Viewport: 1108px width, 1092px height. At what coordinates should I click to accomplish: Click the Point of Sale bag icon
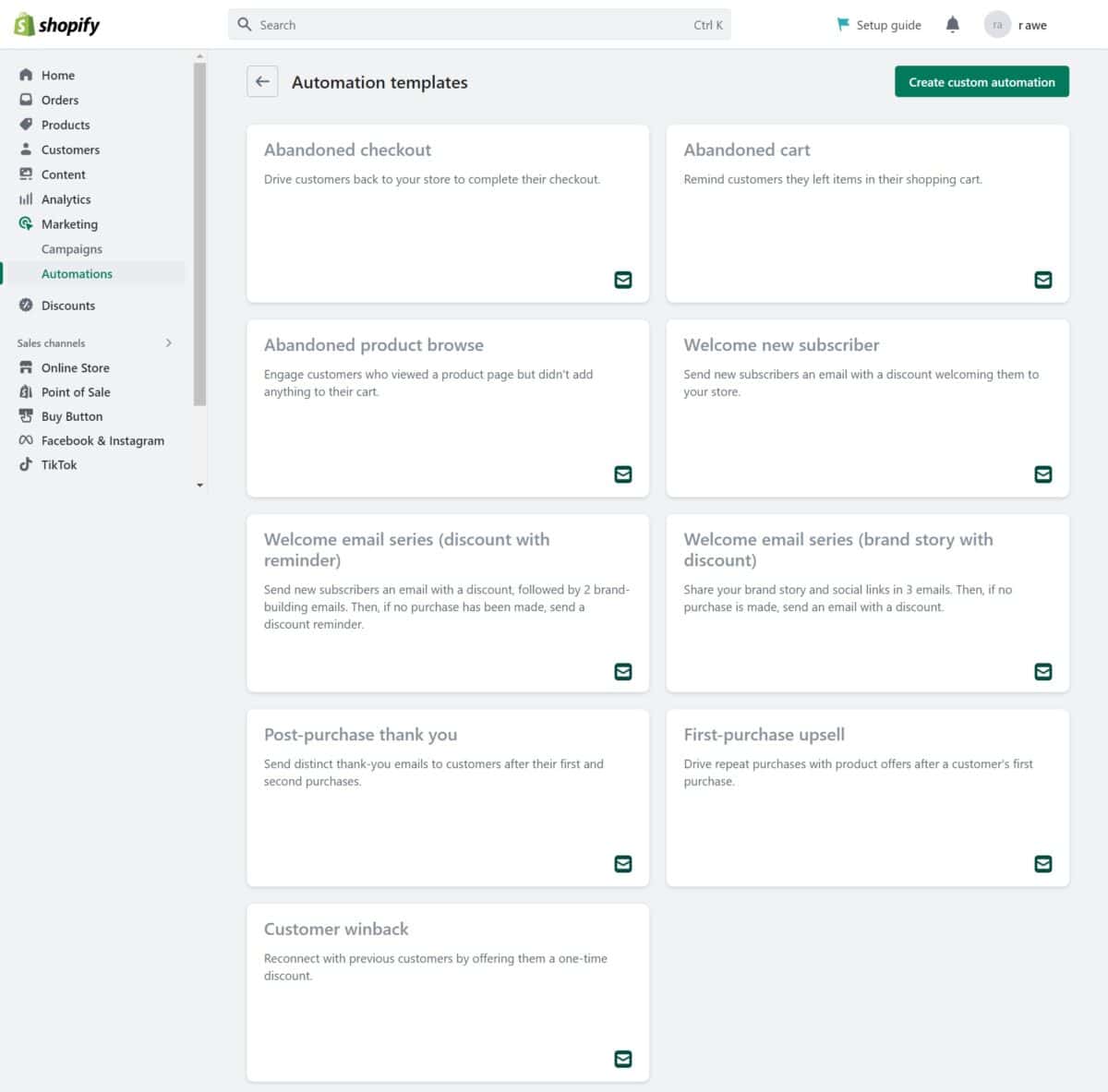pyautogui.click(x=26, y=392)
